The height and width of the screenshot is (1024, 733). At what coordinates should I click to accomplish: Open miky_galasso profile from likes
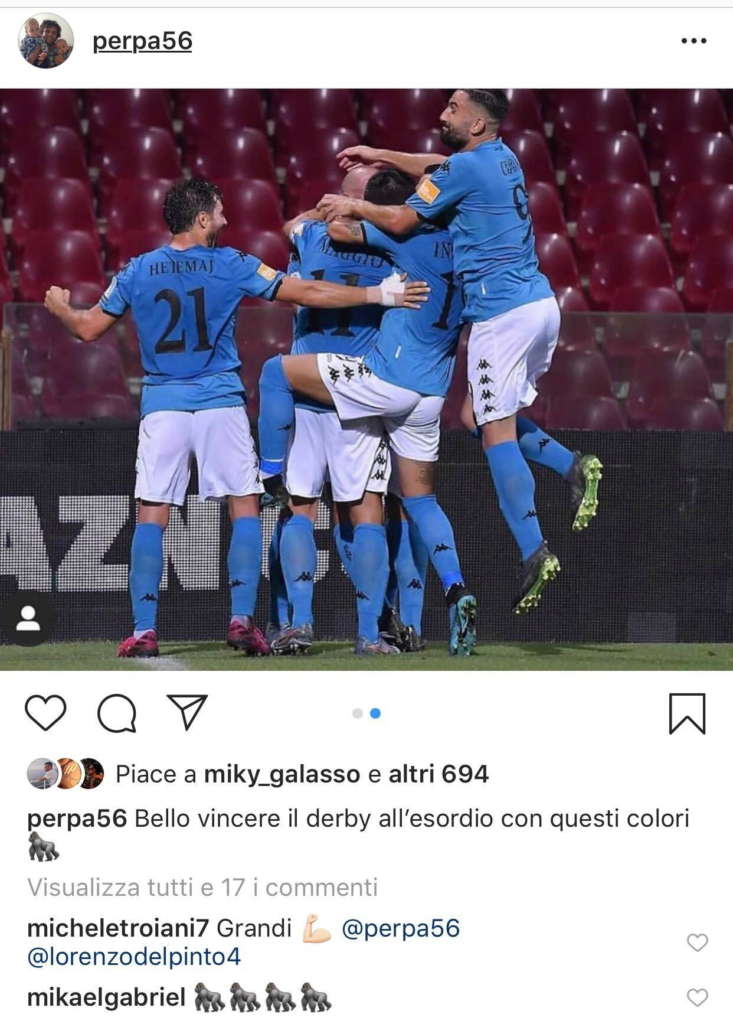point(282,775)
